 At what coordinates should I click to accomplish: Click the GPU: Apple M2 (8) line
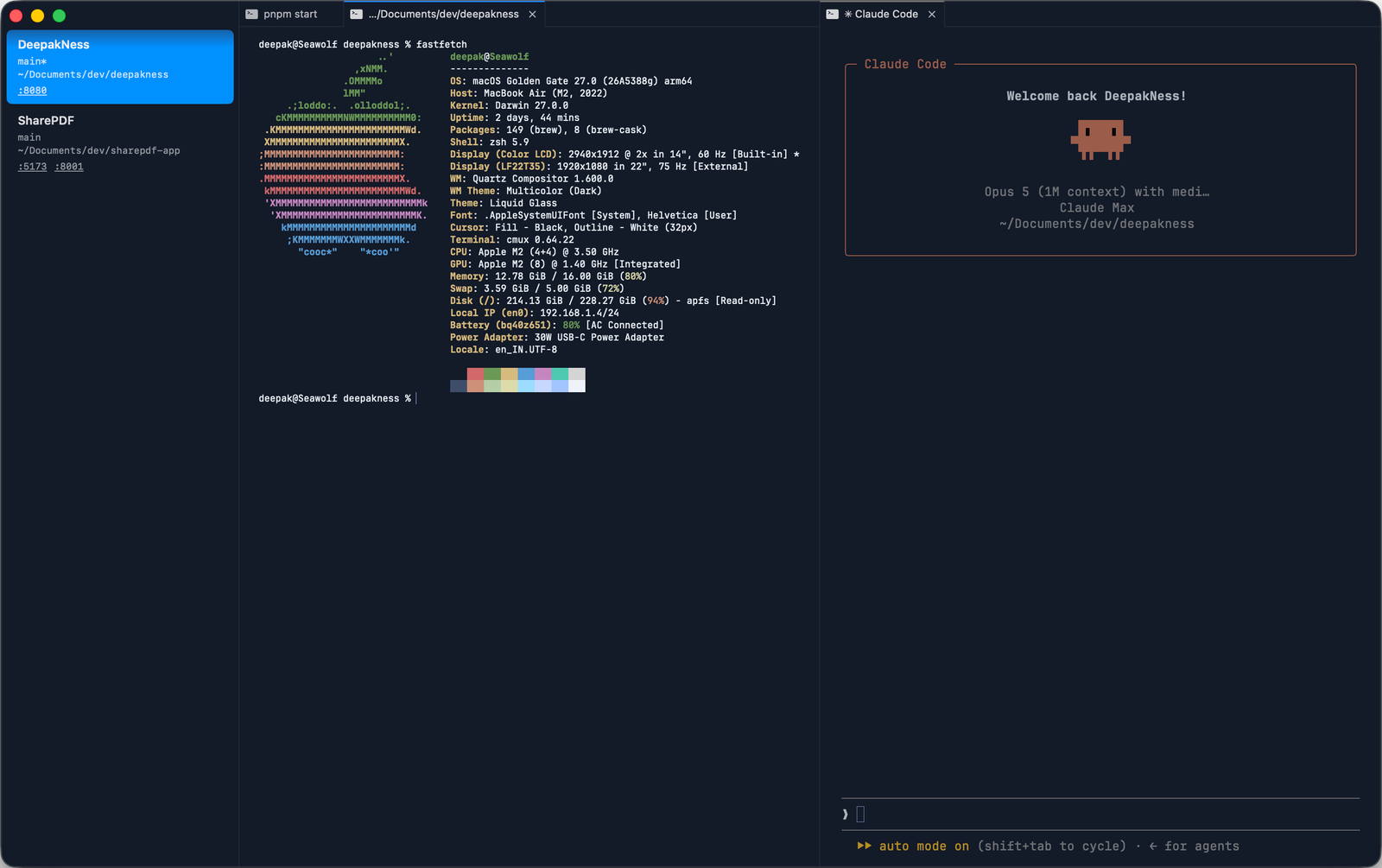pos(565,264)
